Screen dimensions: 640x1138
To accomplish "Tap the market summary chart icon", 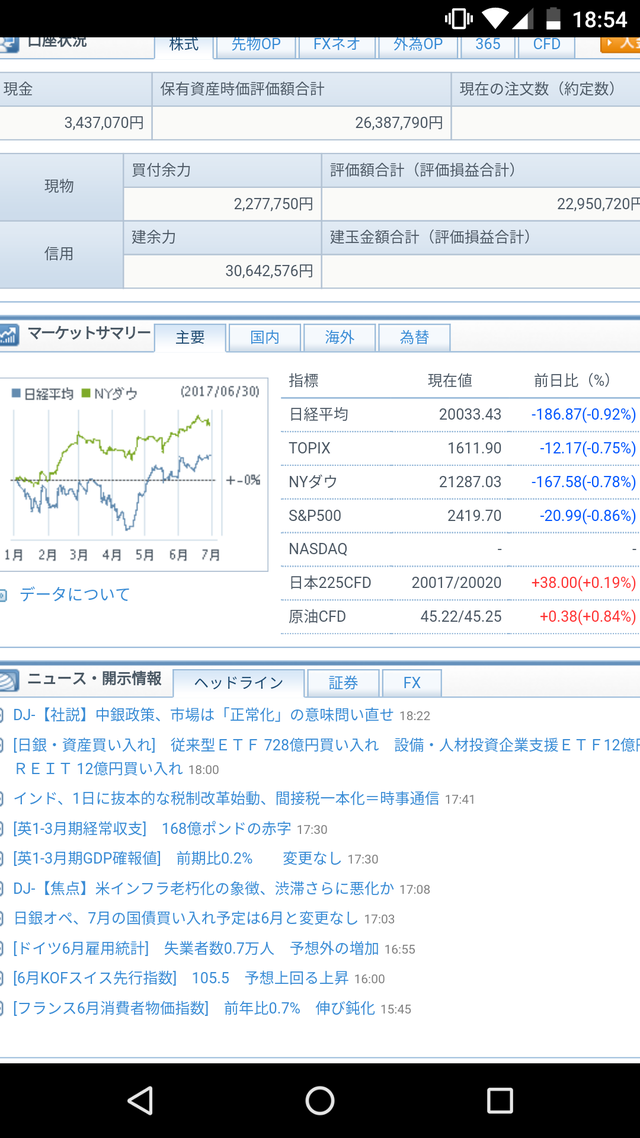I will click(9, 335).
